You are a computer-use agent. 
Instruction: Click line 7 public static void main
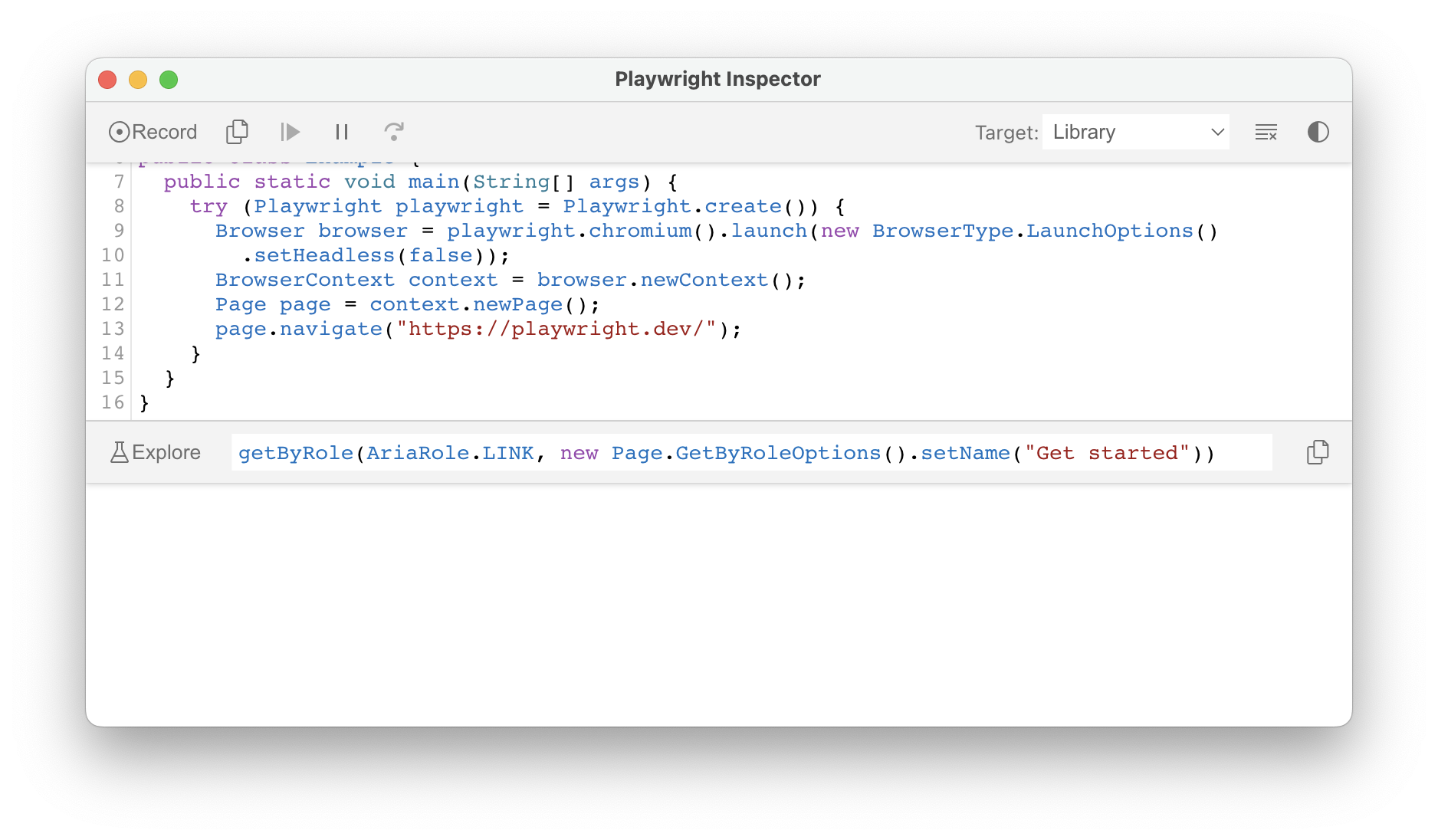point(421,182)
